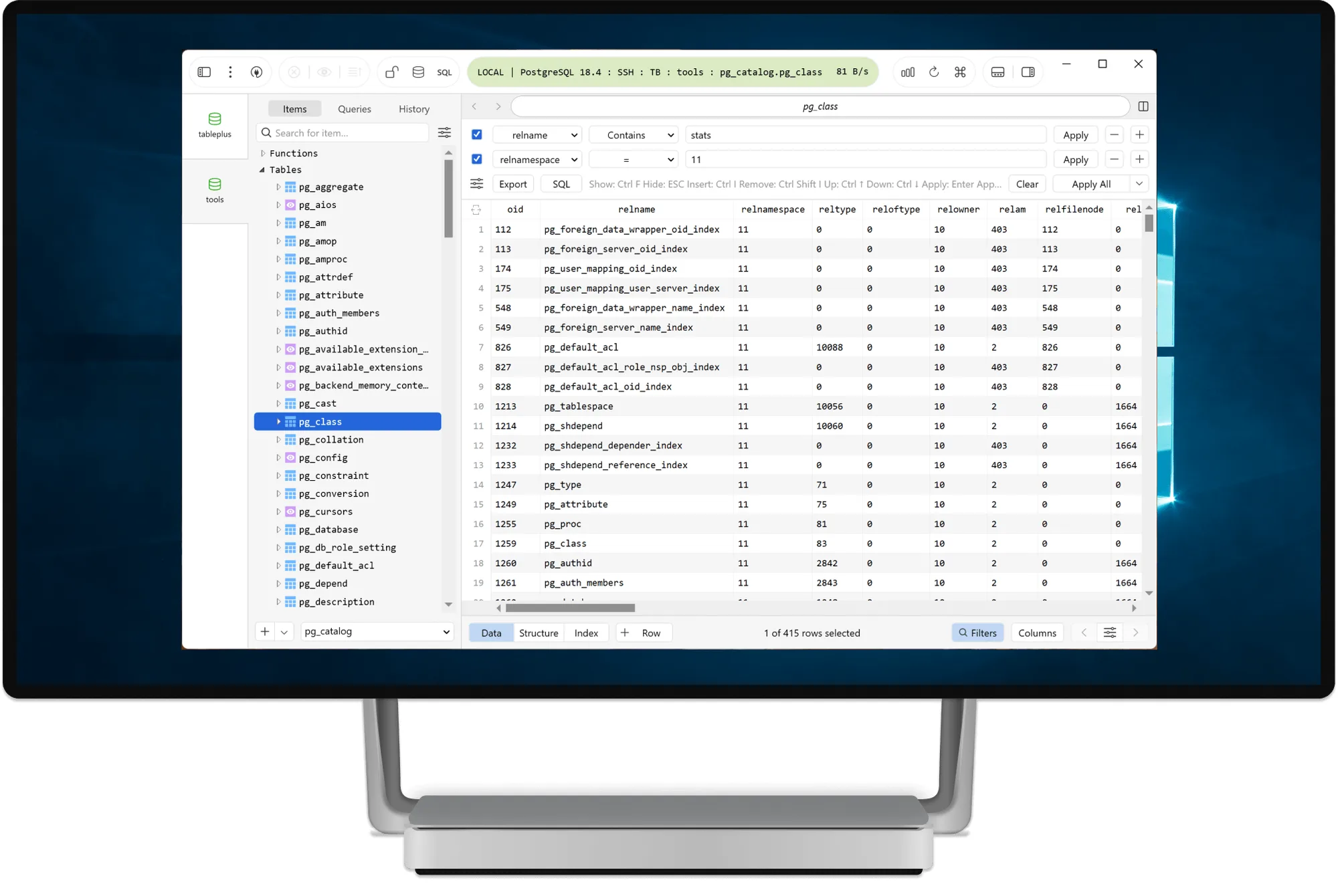Click the Columns button
The width and height of the screenshot is (1338, 896).
point(1037,633)
